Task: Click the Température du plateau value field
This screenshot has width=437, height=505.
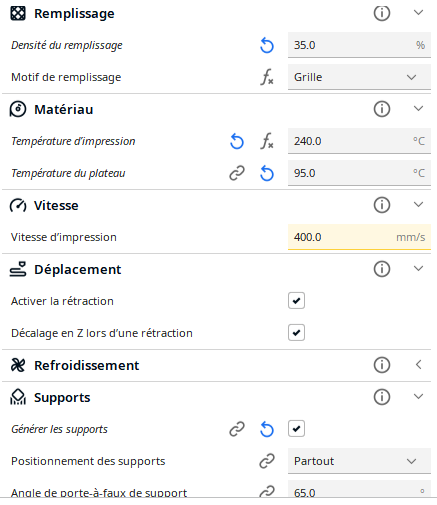Action: (x=359, y=173)
